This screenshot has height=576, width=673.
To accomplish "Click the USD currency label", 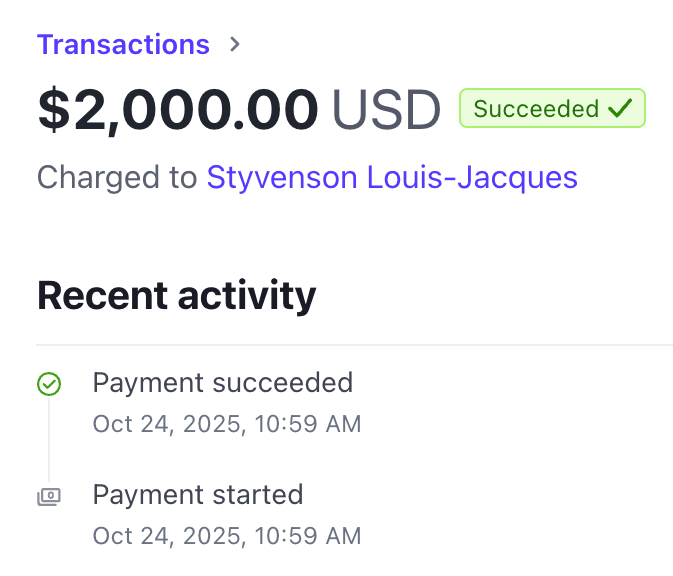I will click(386, 110).
